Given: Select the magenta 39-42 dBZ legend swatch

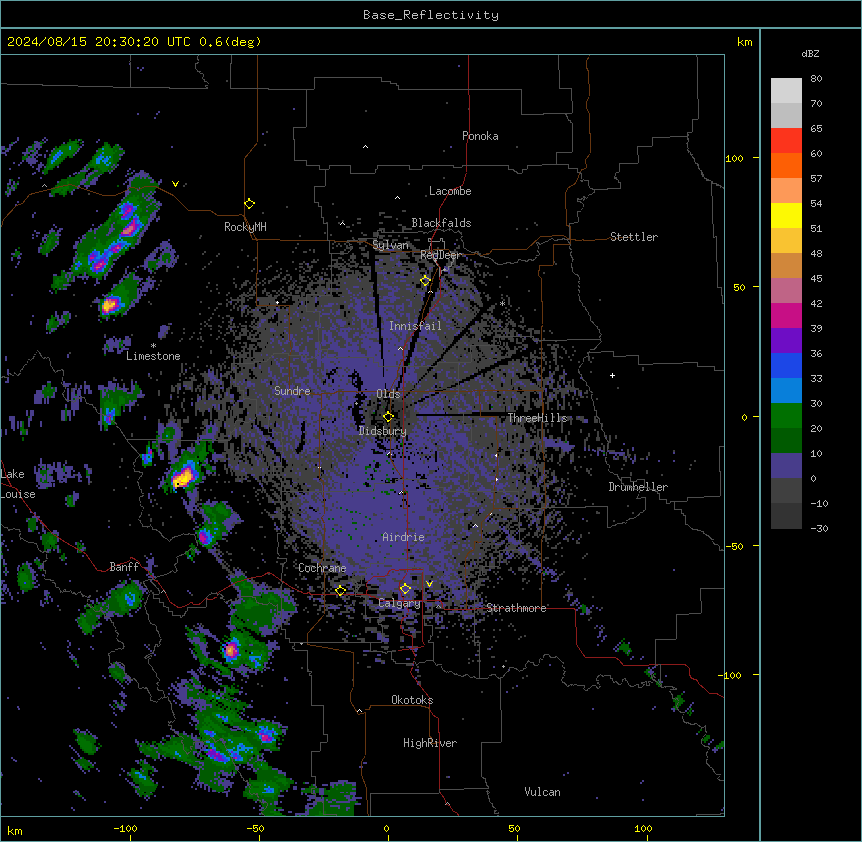Looking at the screenshot, I should coord(786,315).
